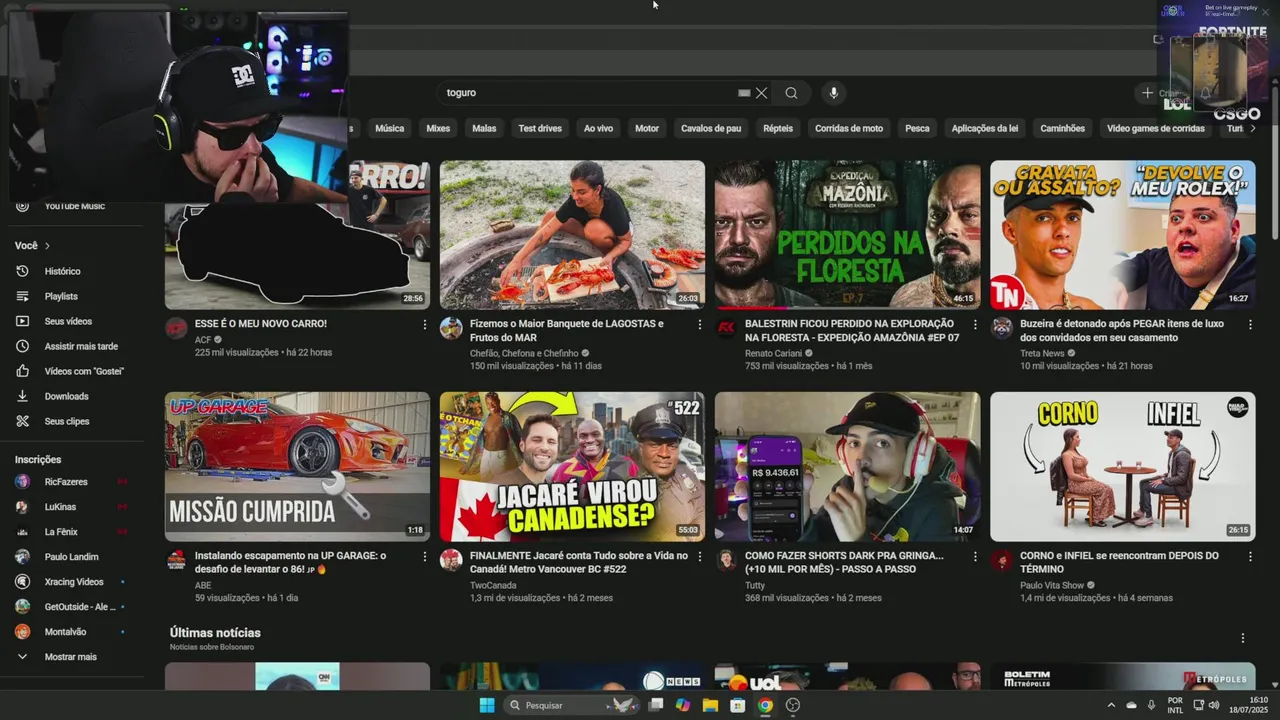Viewport: 1280px width, 720px height.
Task: Open options for CORNO e INFIEL video
Action: [1249, 557]
